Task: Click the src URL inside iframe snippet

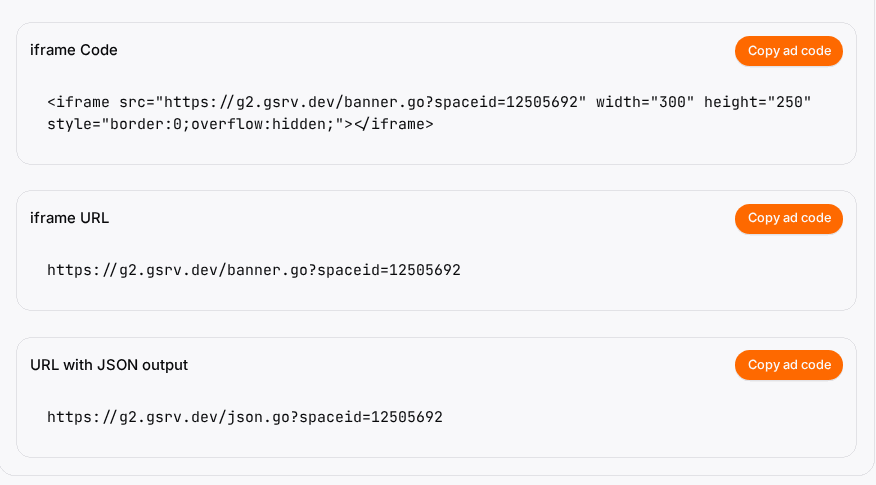Action: click(x=371, y=102)
